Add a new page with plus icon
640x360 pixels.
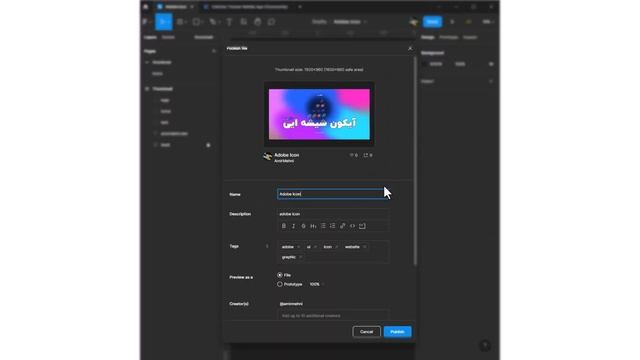point(213,51)
